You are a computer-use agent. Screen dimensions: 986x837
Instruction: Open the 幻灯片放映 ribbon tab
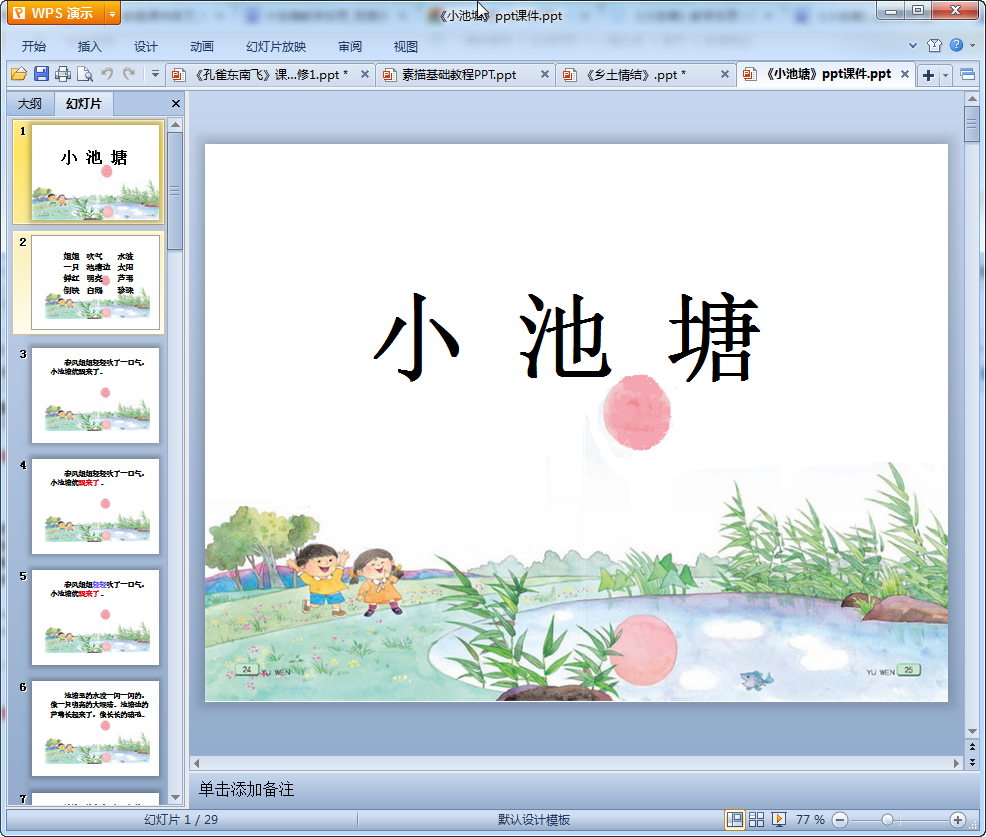[276, 47]
